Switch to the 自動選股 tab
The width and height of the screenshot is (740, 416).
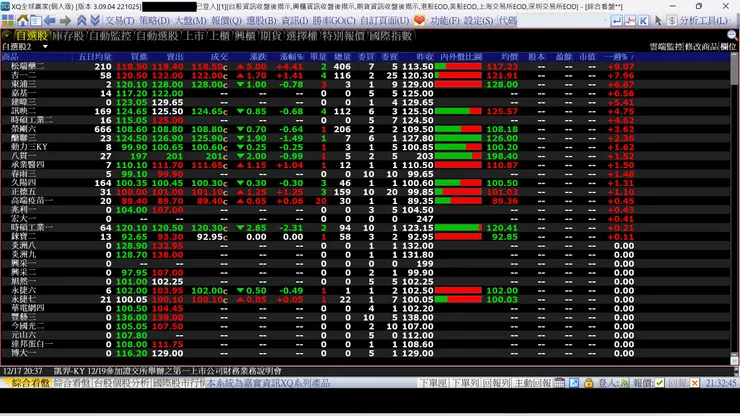[x=157, y=36]
